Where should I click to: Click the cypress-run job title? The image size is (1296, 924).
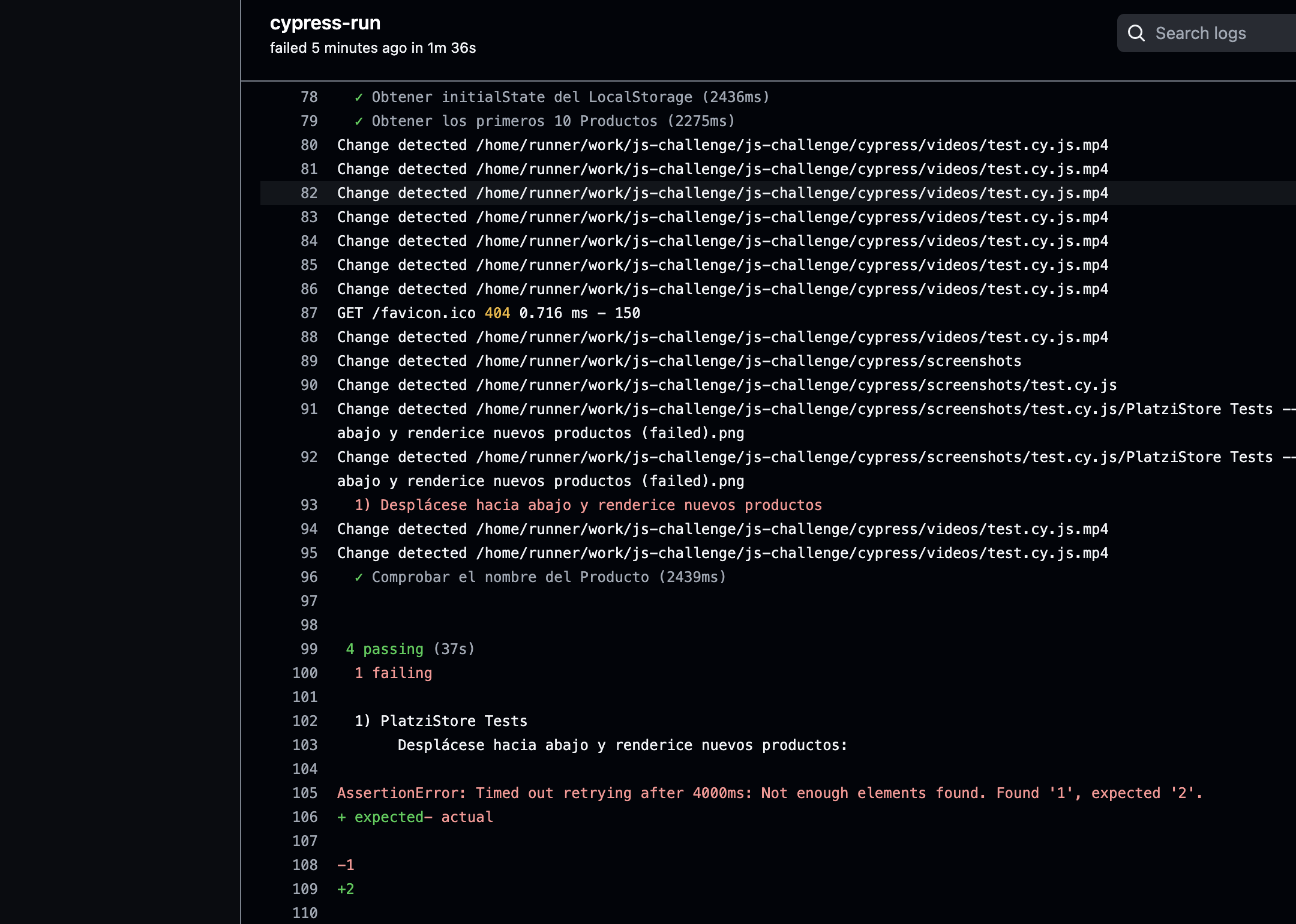325,23
